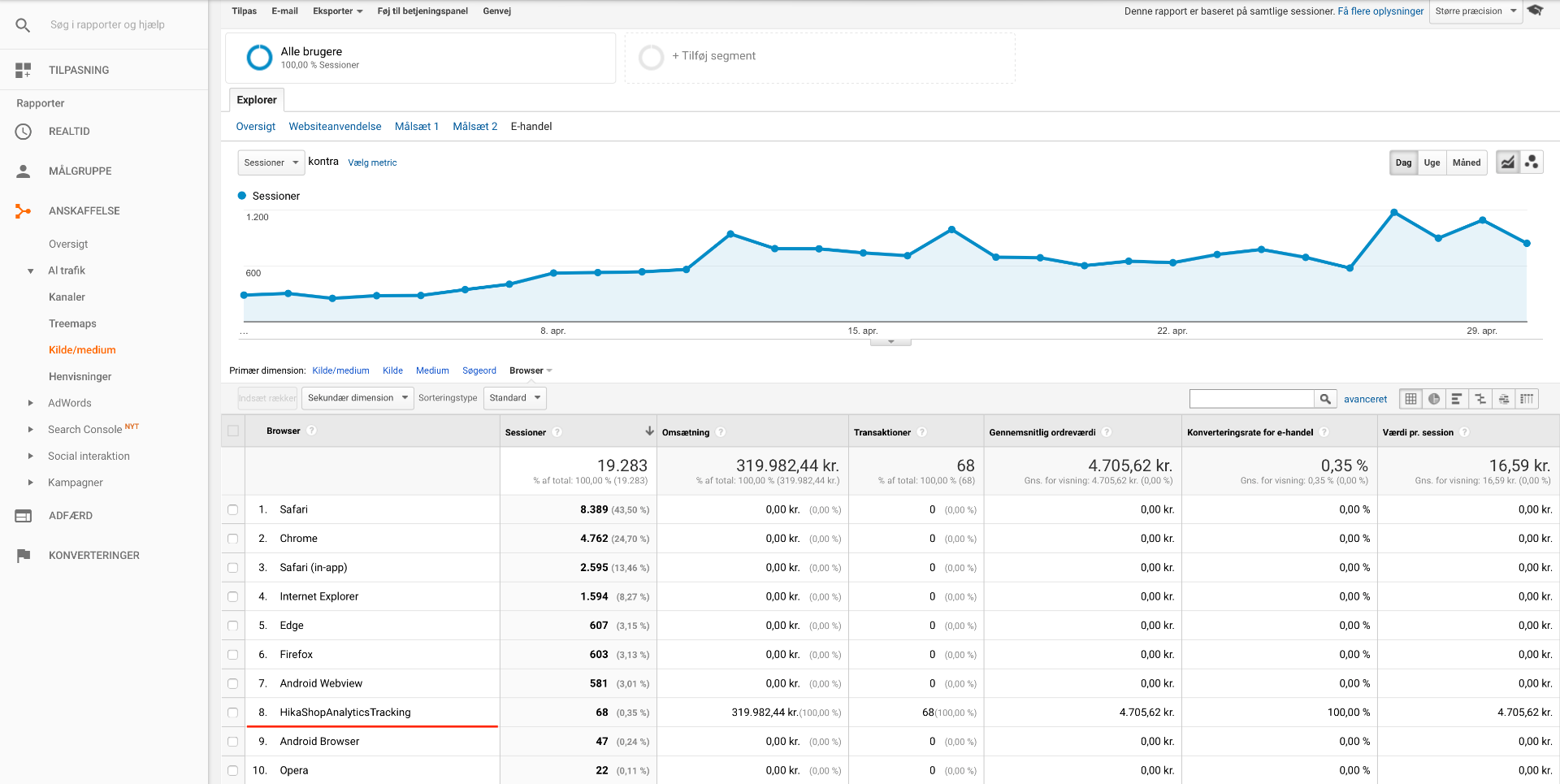Viewport: 1560px width, 784px height.
Task: Select the comparison table view icon
Action: tap(1480, 399)
